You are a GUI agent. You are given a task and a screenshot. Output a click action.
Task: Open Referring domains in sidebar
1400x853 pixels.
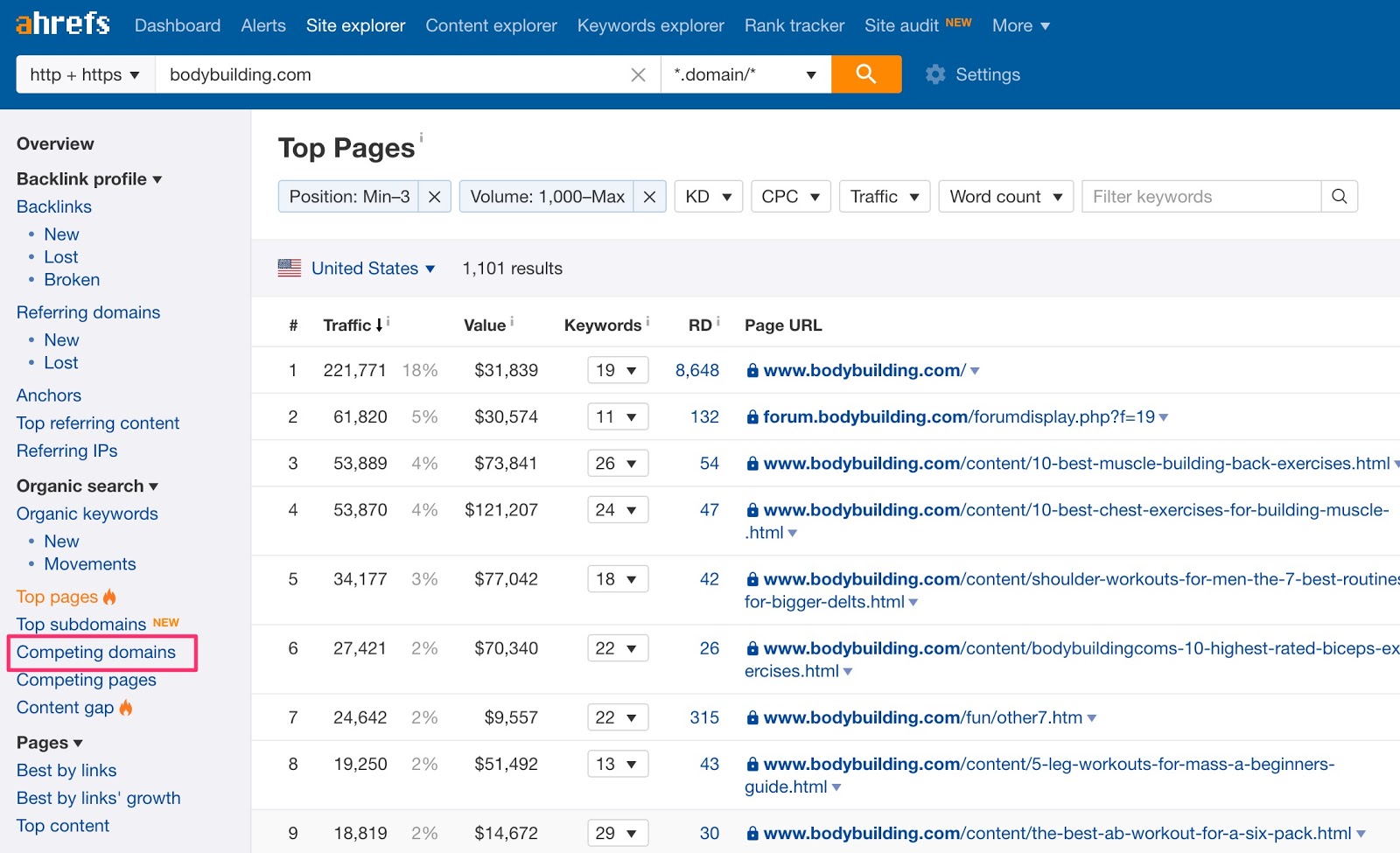tap(88, 312)
